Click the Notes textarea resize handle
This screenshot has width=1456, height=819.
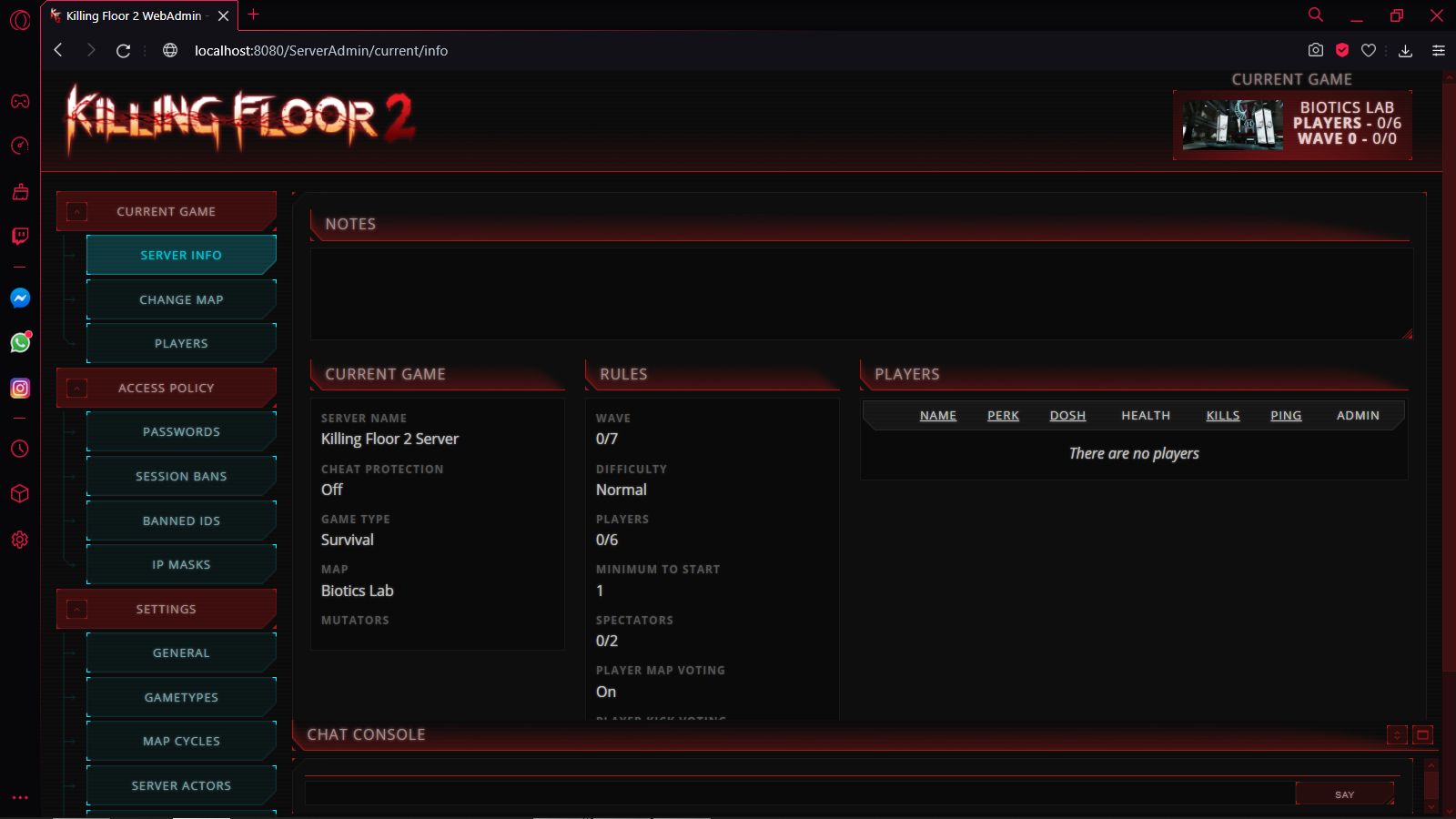pos(1408,335)
